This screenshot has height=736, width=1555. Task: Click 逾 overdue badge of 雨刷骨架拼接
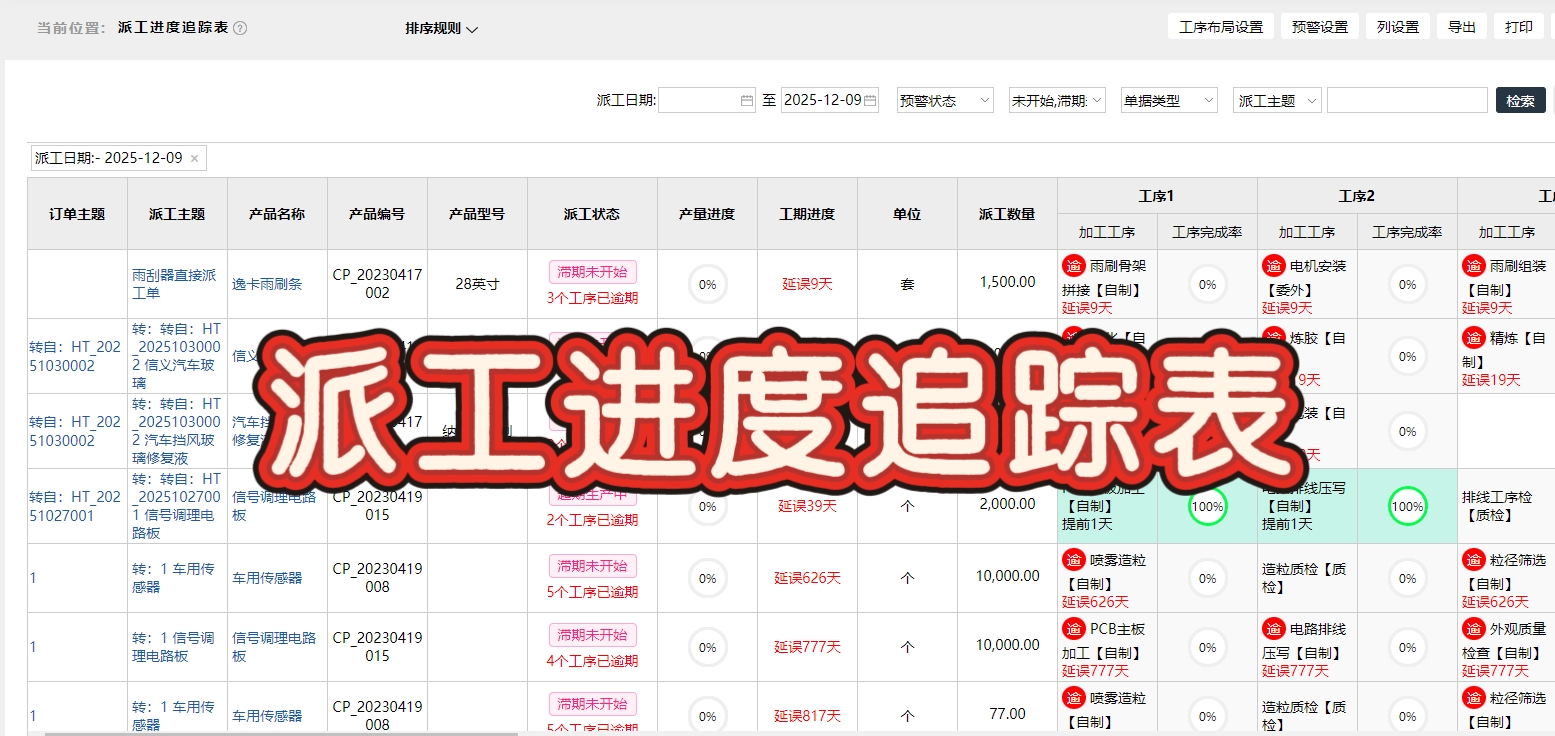pos(1073,266)
